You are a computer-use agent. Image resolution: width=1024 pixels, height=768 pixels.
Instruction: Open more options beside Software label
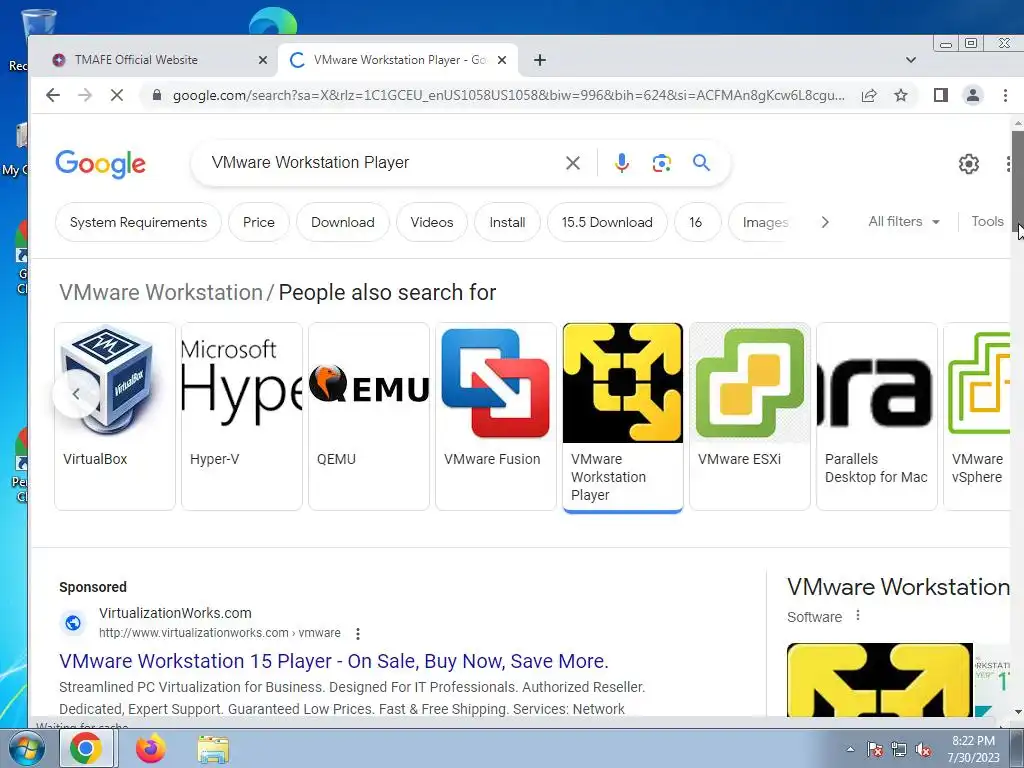tap(857, 615)
